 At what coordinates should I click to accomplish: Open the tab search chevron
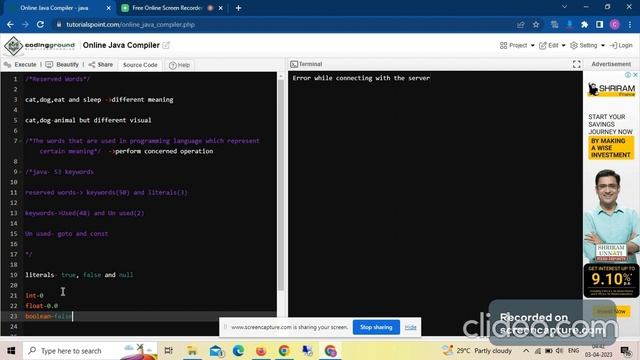pyautogui.click(x=564, y=7)
